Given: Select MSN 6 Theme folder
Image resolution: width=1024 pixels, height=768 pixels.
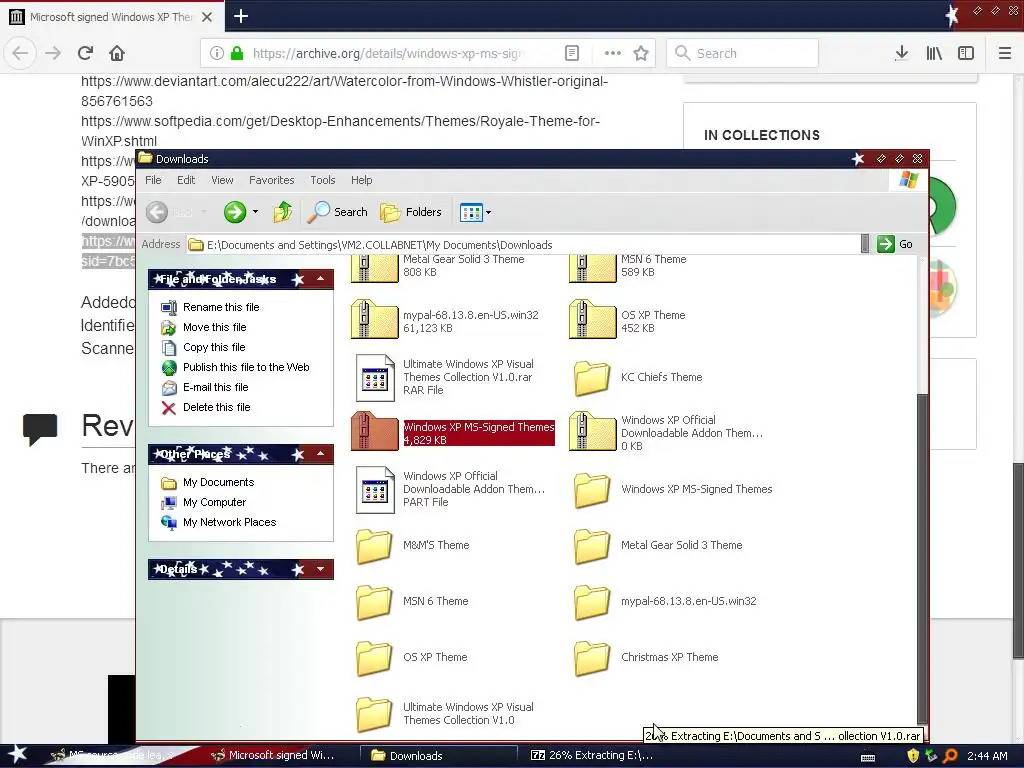Looking at the screenshot, I should pos(412,601).
